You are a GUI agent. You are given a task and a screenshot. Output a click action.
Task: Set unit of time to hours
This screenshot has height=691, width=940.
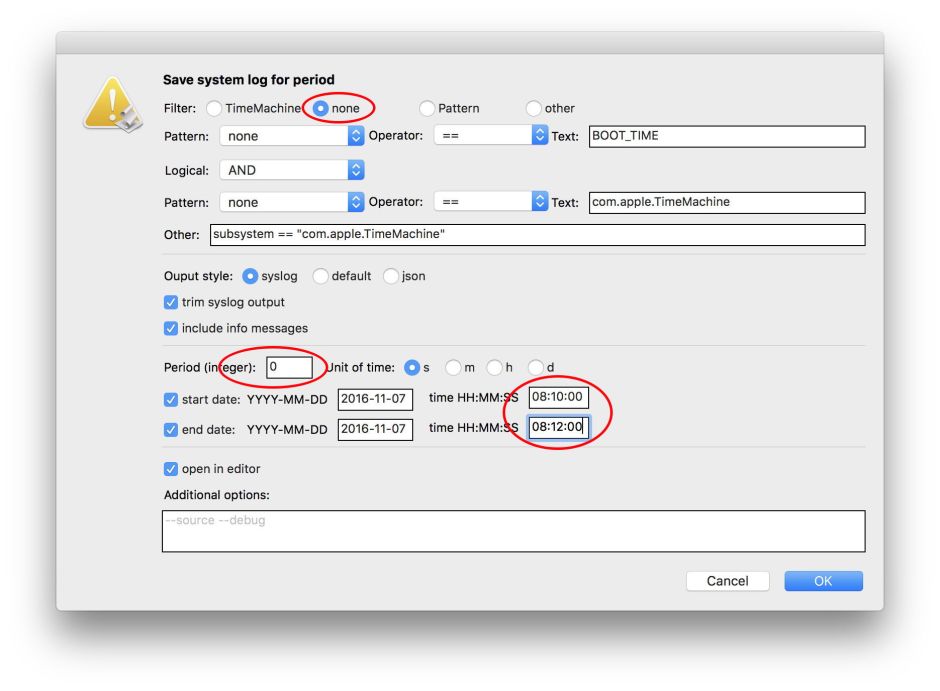[x=495, y=367]
